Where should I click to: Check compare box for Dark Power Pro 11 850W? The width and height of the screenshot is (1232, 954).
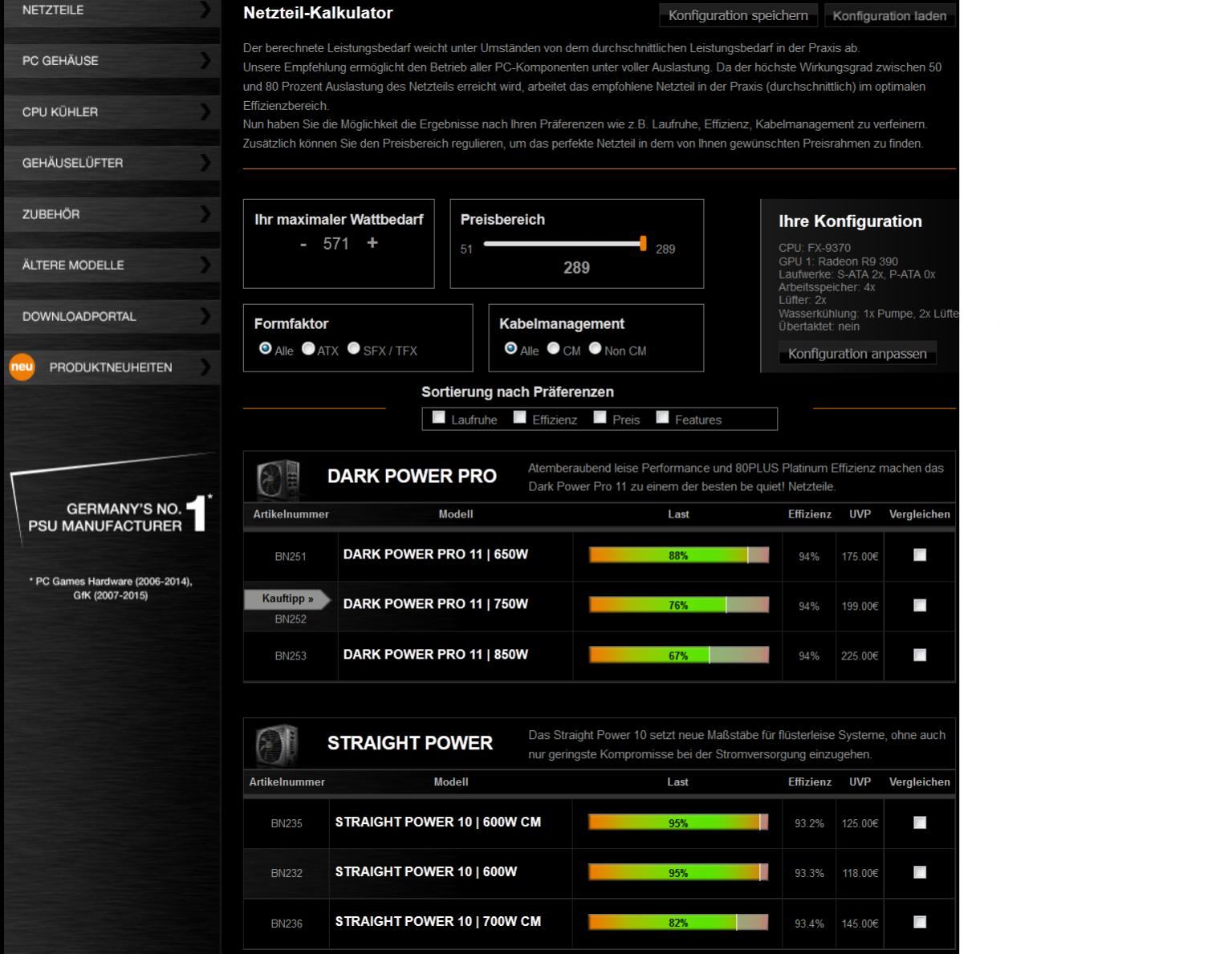tap(920, 655)
